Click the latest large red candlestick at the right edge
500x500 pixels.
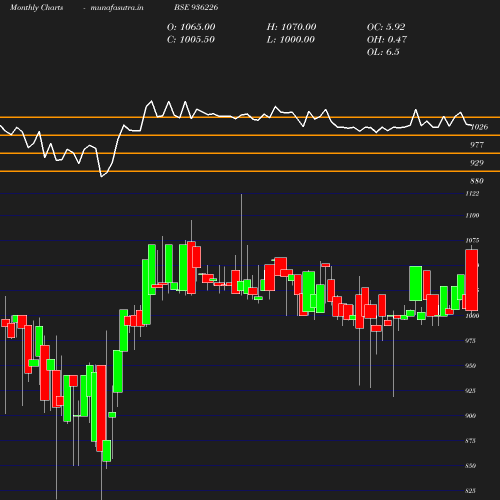(472, 280)
